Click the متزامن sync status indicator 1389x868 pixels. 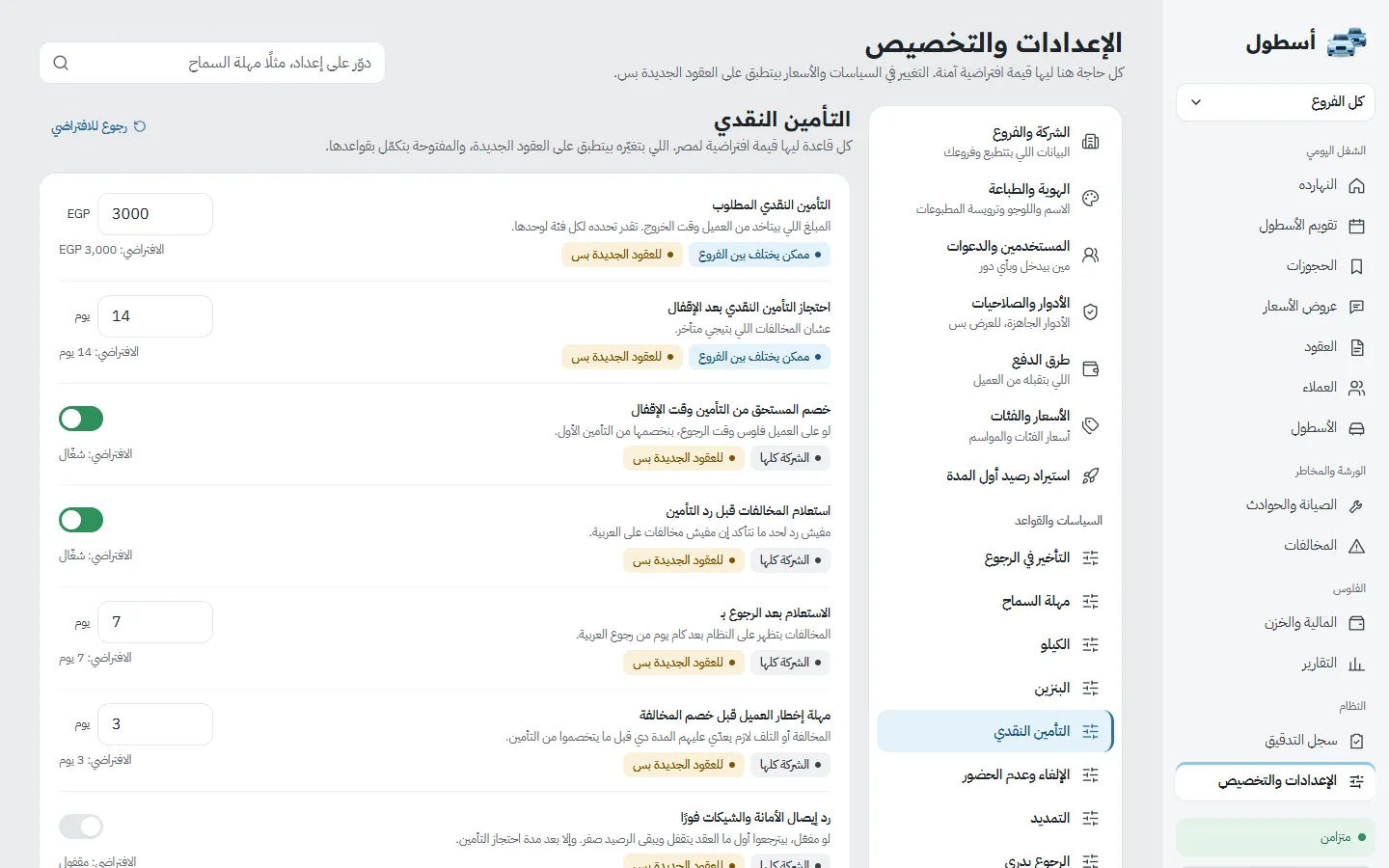[1275, 837]
